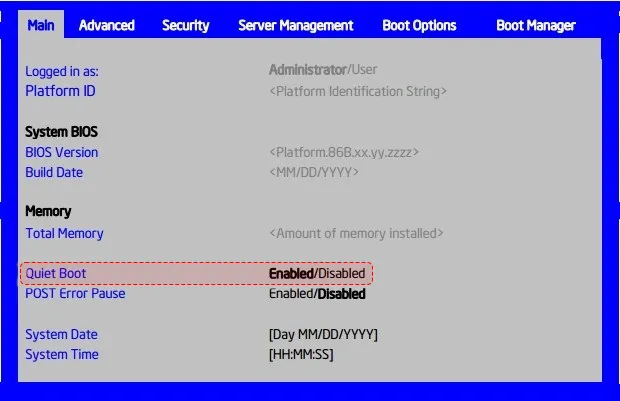Click the Build Date entry
The image size is (620, 401).
pos(54,173)
